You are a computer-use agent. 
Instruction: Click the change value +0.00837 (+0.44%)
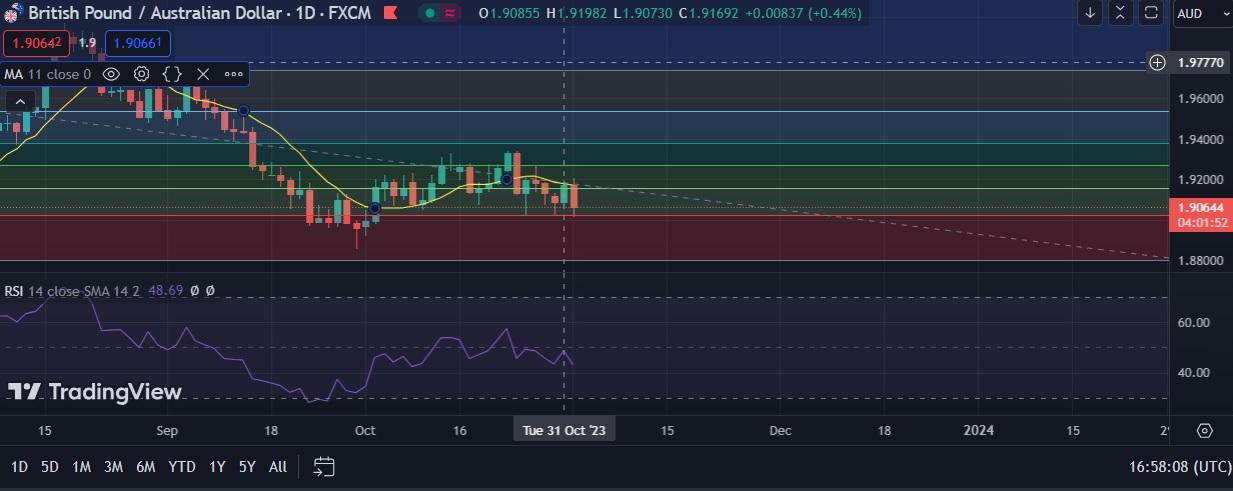coord(804,13)
